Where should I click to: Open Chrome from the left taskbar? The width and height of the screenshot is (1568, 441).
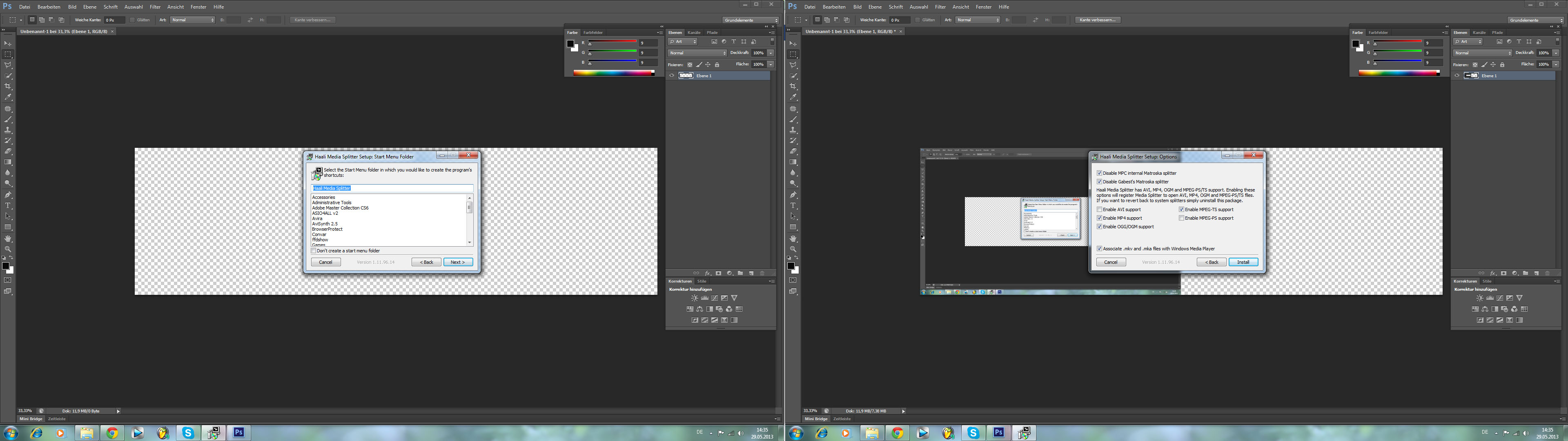pyautogui.click(x=112, y=433)
